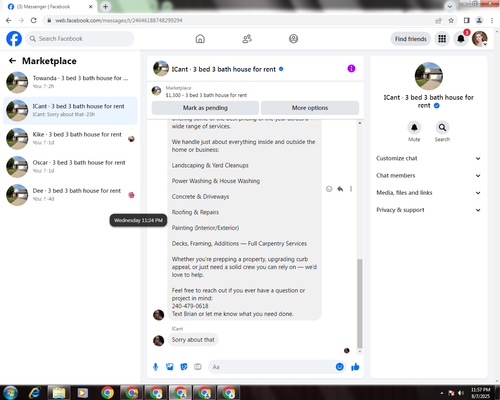Select the Messenger Facebook browser tab

click(50, 7)
